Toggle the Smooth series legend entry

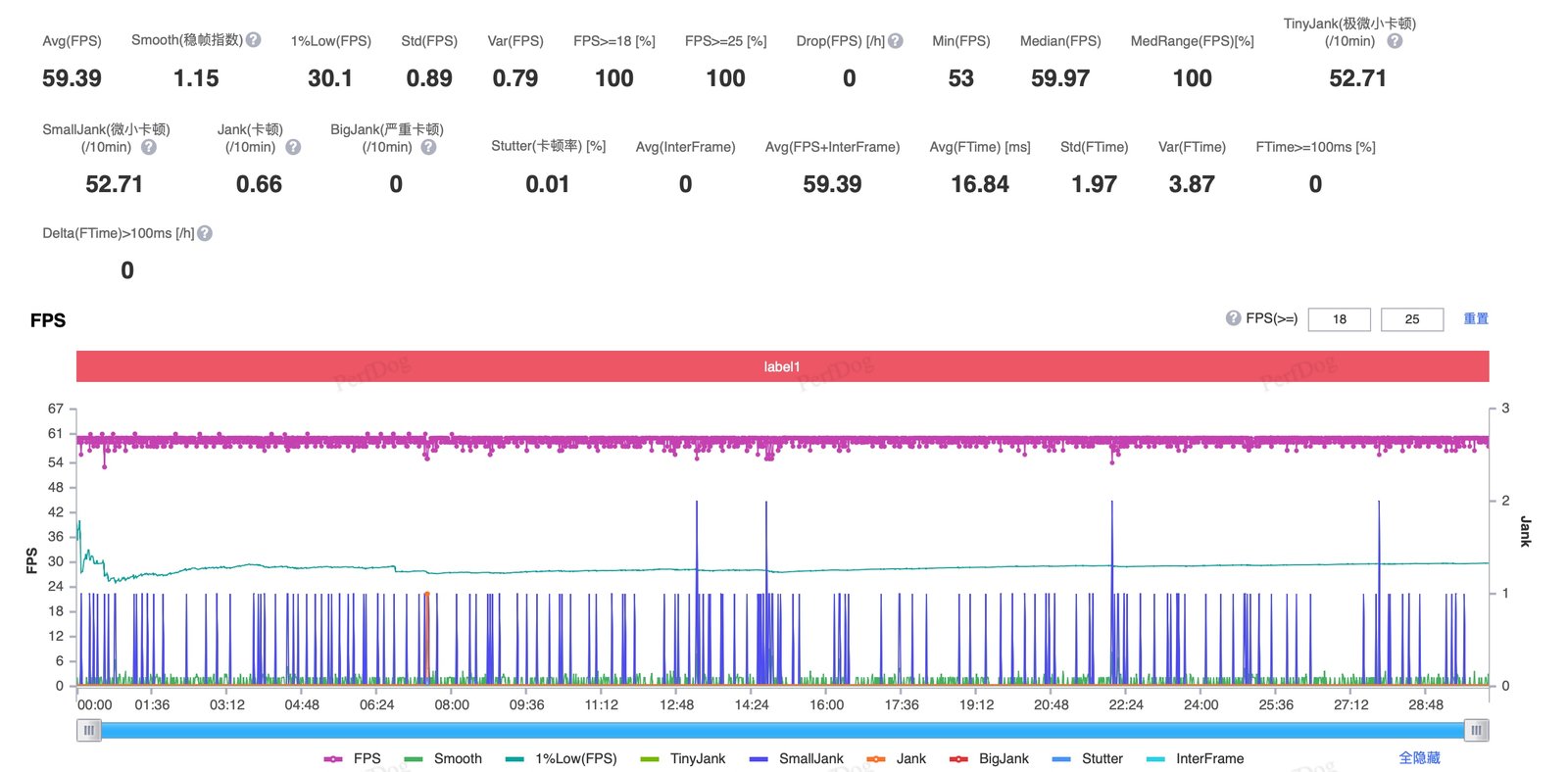(x=443, y=758)
